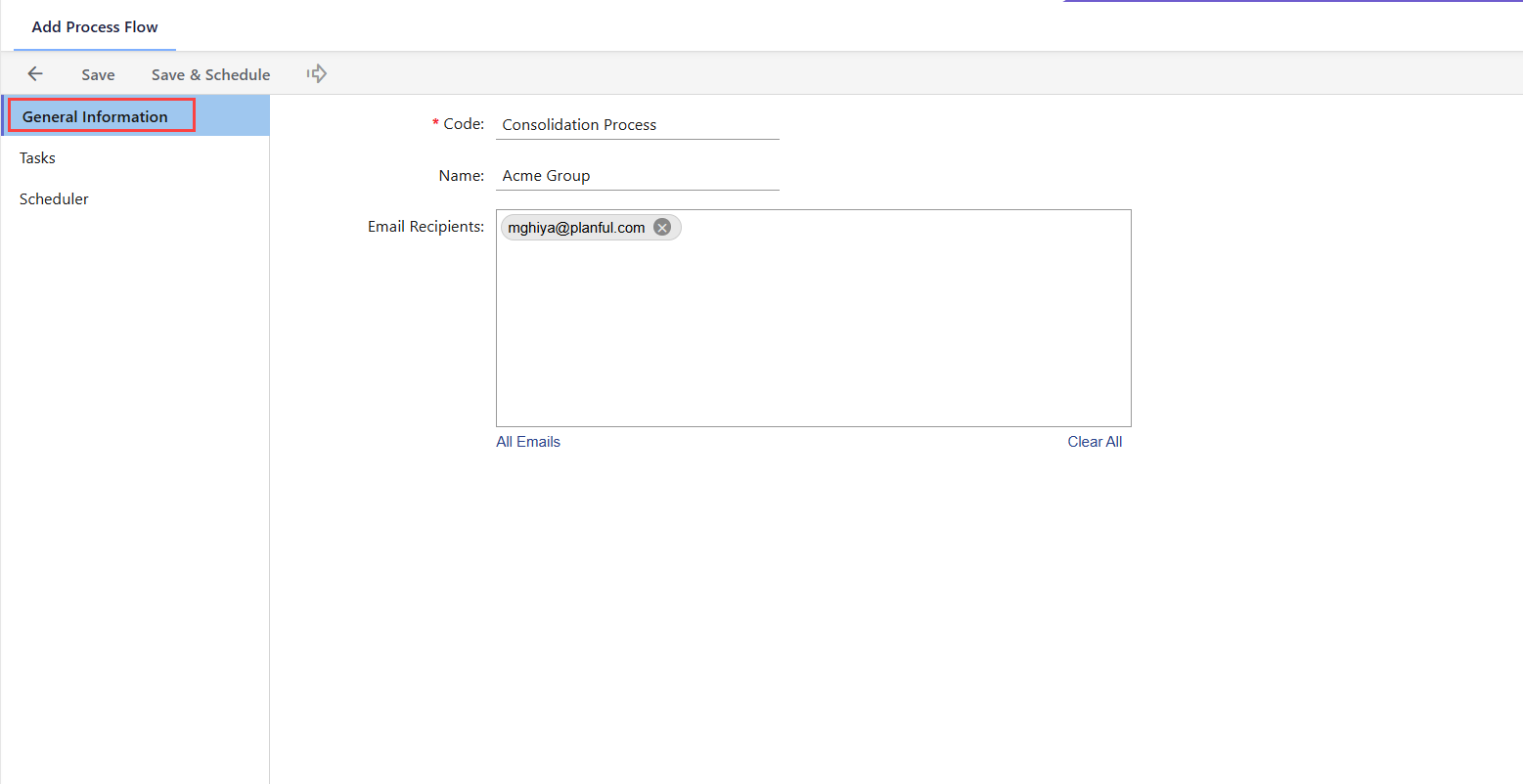This screenshot has width=1523, height=784.
Task: Open the Tasks section
Action: pyautogui.click(x=135, y=157)
